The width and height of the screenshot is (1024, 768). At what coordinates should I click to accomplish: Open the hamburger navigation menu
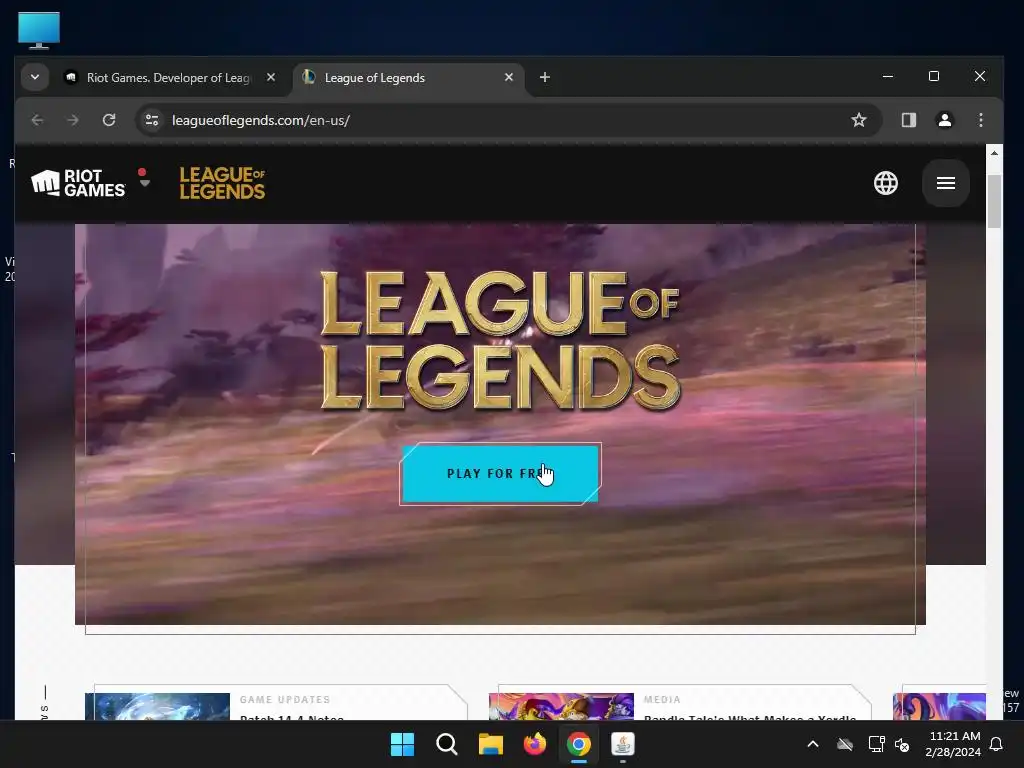point(946,183)
